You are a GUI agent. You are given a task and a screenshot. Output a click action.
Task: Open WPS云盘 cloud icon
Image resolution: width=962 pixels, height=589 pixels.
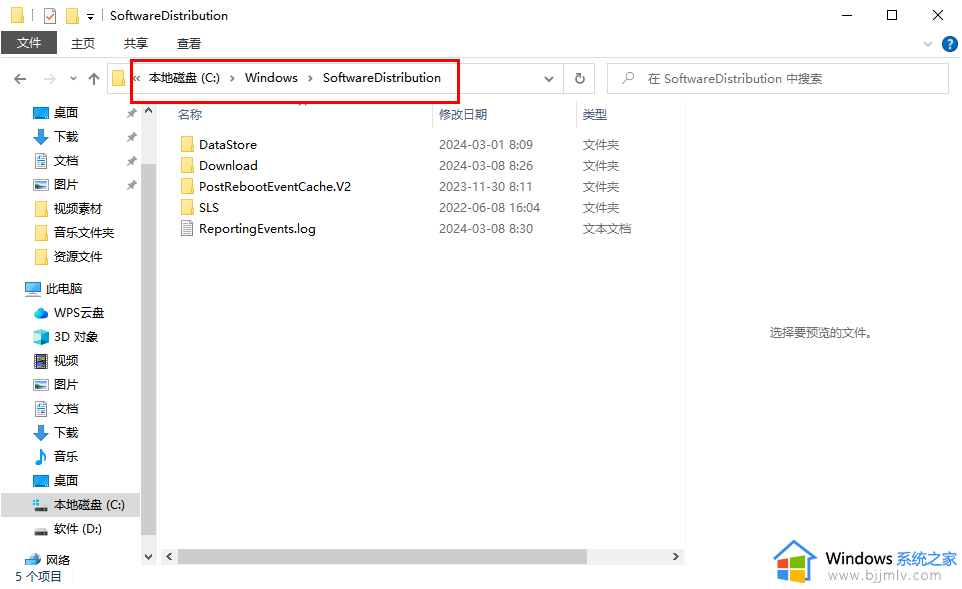[x=41, y=313]
